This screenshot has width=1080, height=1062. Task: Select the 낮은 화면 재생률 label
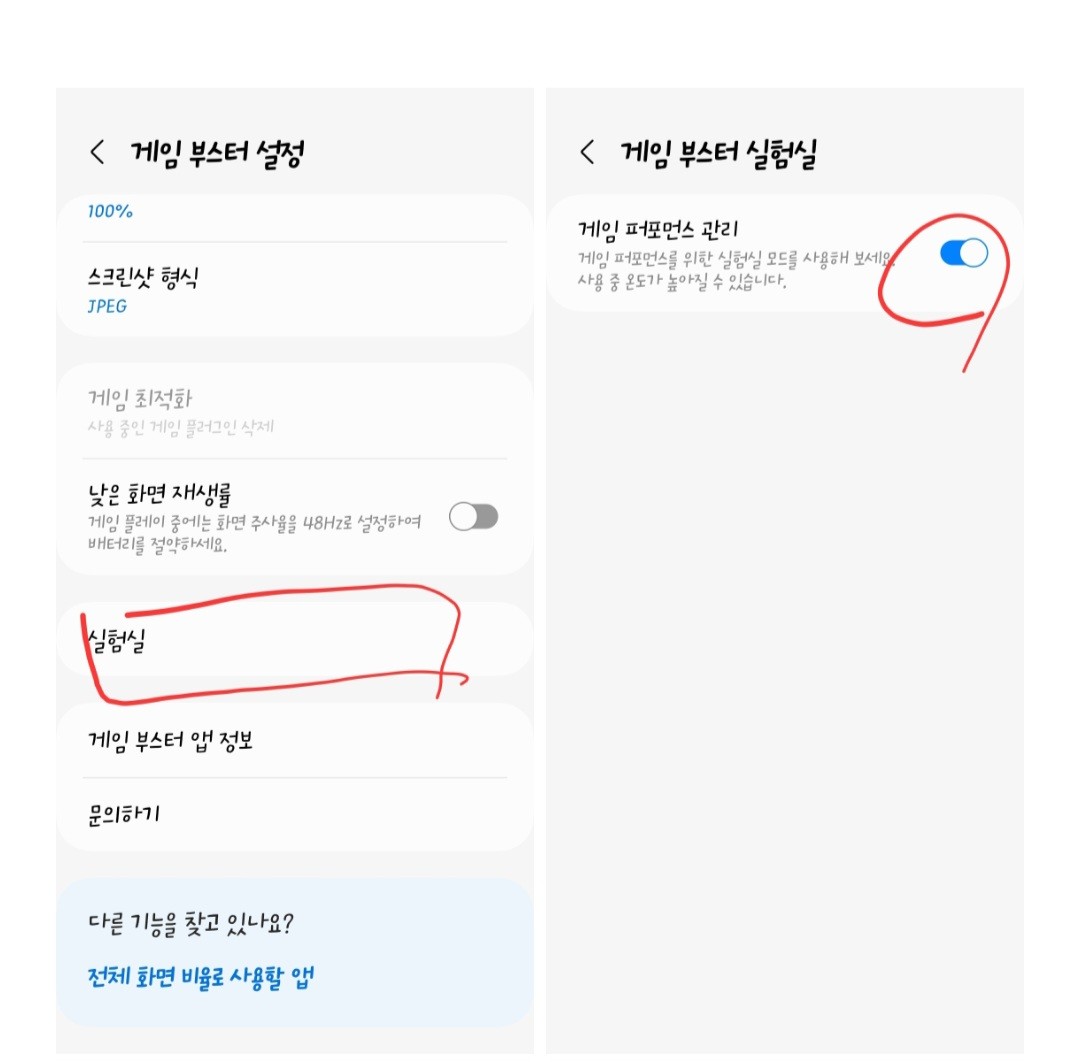click(x=159, y=494)
